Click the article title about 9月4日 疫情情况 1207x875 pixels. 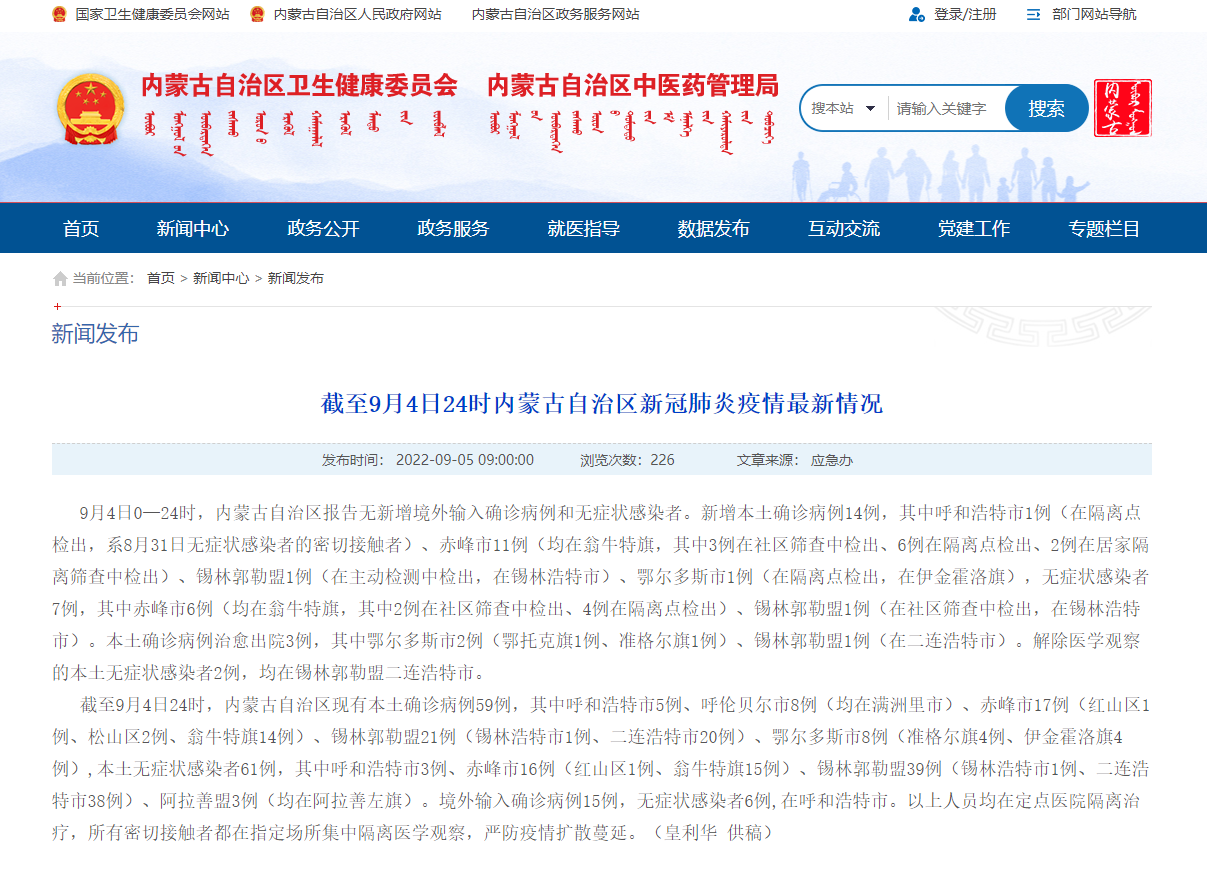coord(603,404)
